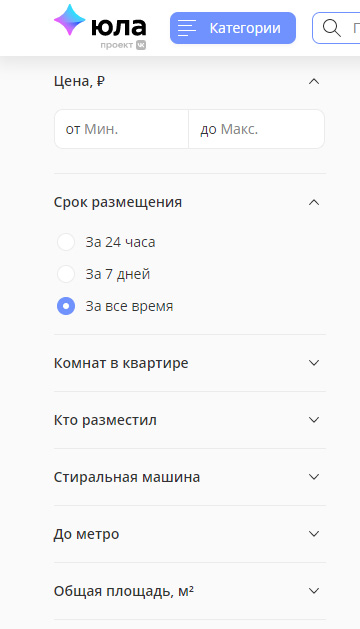Image resolution: width=360 pixels, height=629 pixels.
Task: Expand the Общая площадь filter chevron
Action: pos(314,591)
